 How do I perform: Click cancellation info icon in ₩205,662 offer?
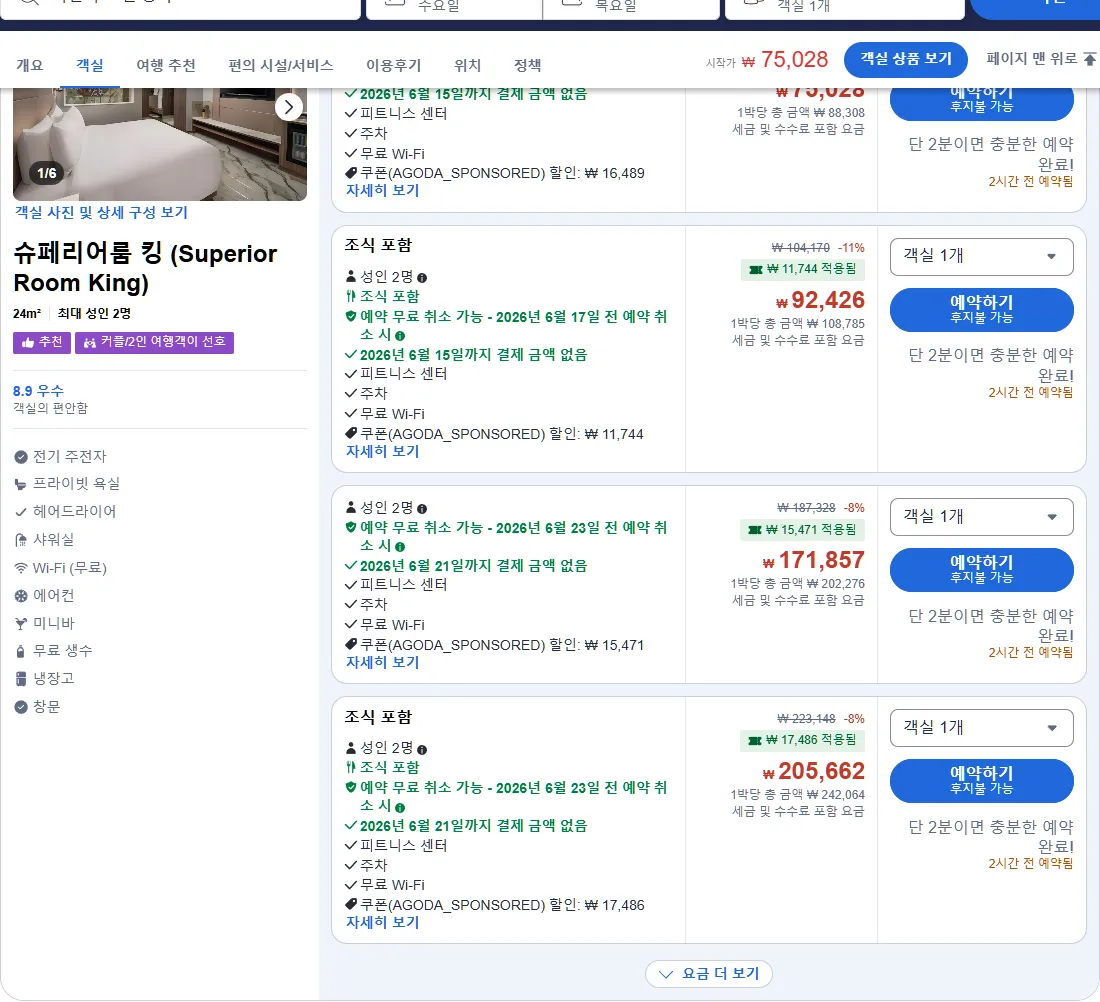(400, 808)
